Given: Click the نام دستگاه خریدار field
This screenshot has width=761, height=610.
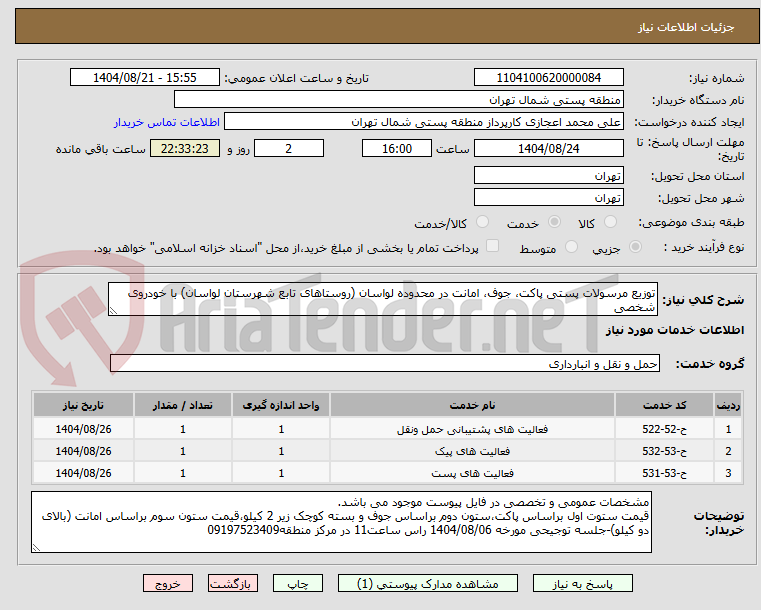Looking at the screenshot, I should (x=398, y=100).
